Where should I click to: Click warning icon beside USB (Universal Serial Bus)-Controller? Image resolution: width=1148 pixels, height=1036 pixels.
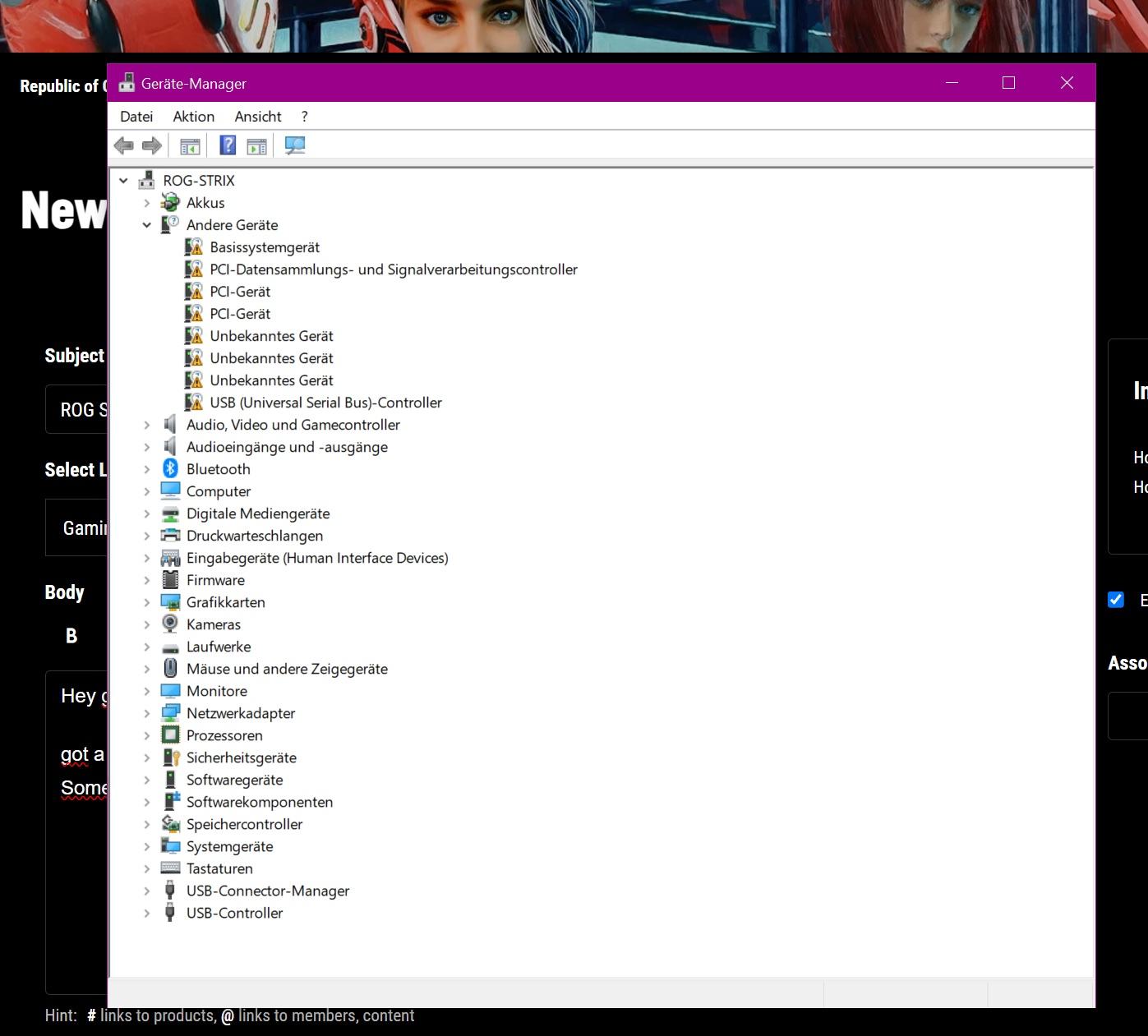click(194, 402)
